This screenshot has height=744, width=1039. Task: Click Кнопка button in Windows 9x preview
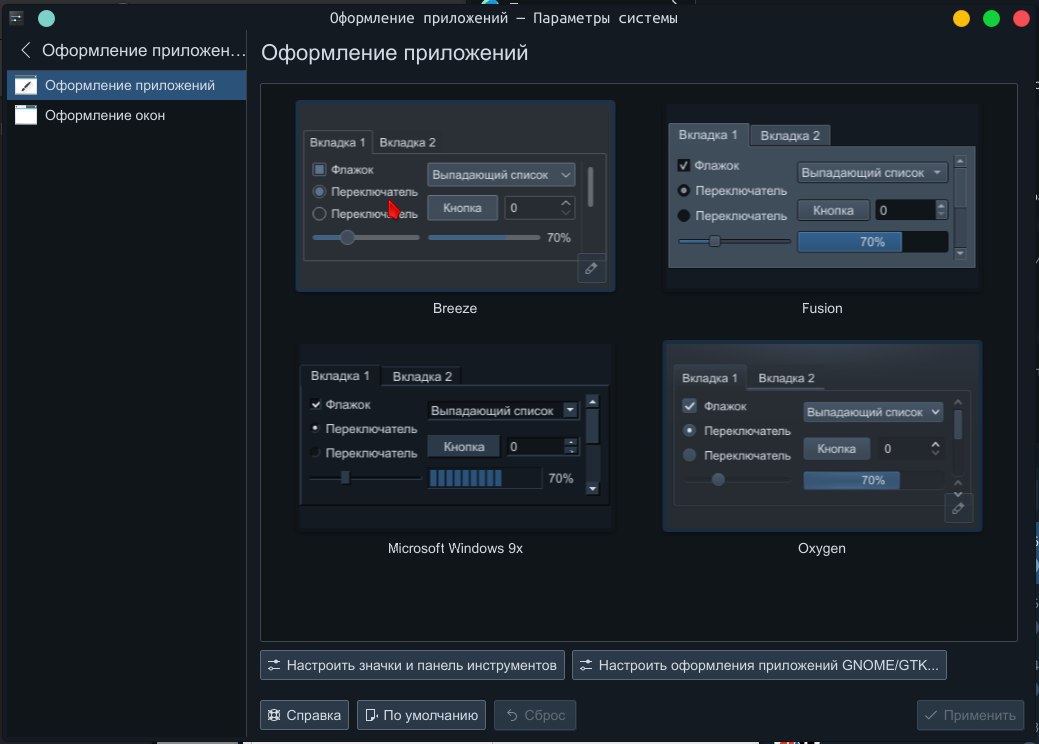click(464, 447)
